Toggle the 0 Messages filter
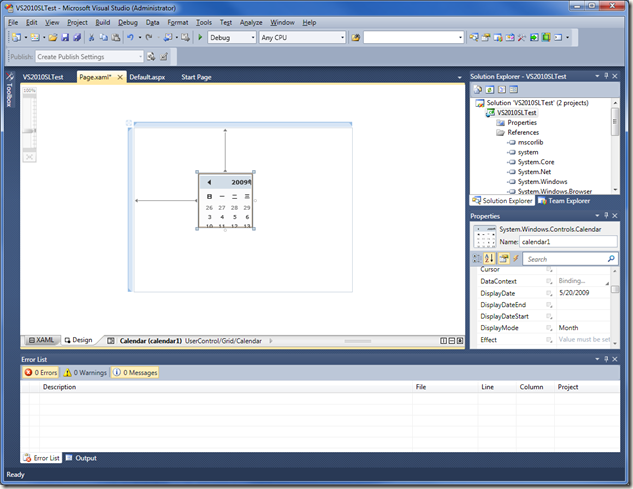Image resolution: width=633 pixels, height=489 pixels. (135, 372)
